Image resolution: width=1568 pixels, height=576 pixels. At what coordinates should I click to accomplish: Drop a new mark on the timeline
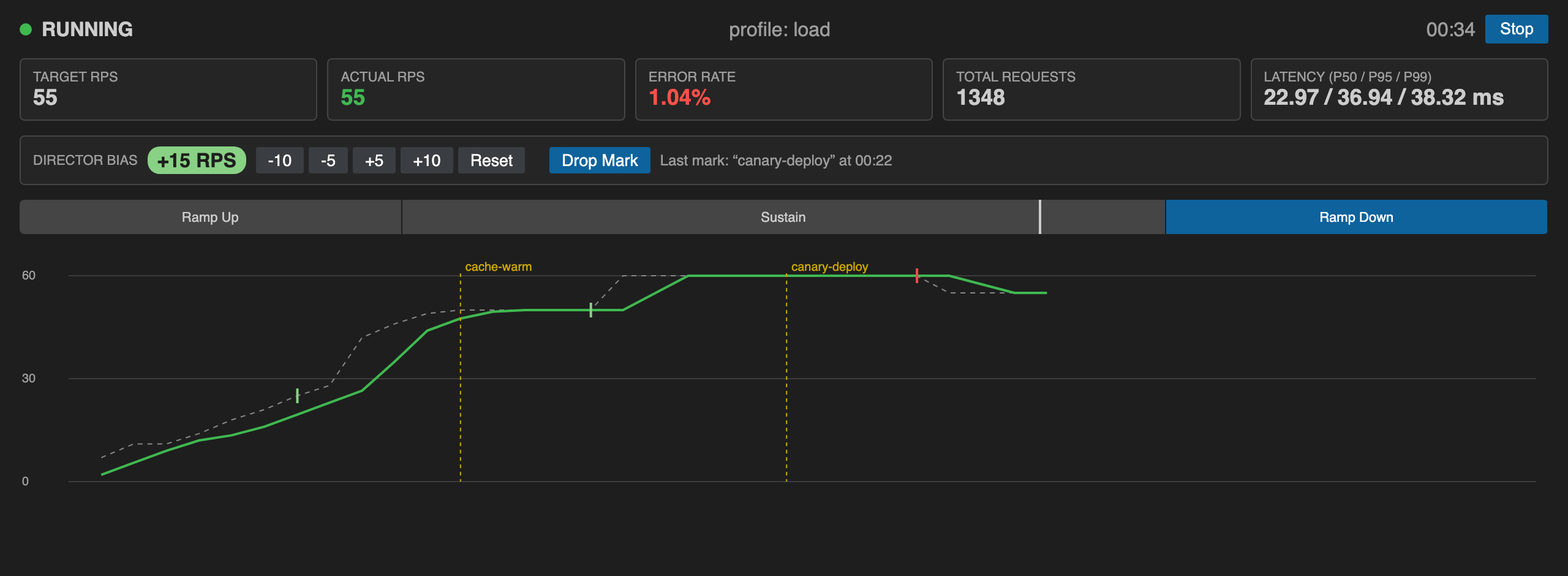pyautogui.click(x=600, y=161)
